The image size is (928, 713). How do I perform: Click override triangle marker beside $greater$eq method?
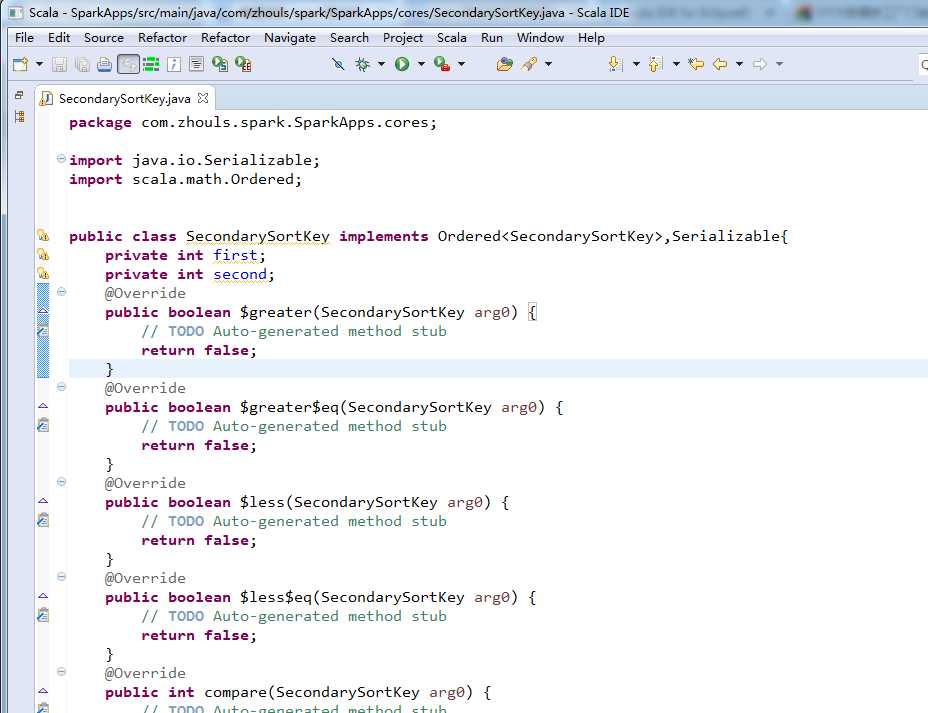[43, 406]
